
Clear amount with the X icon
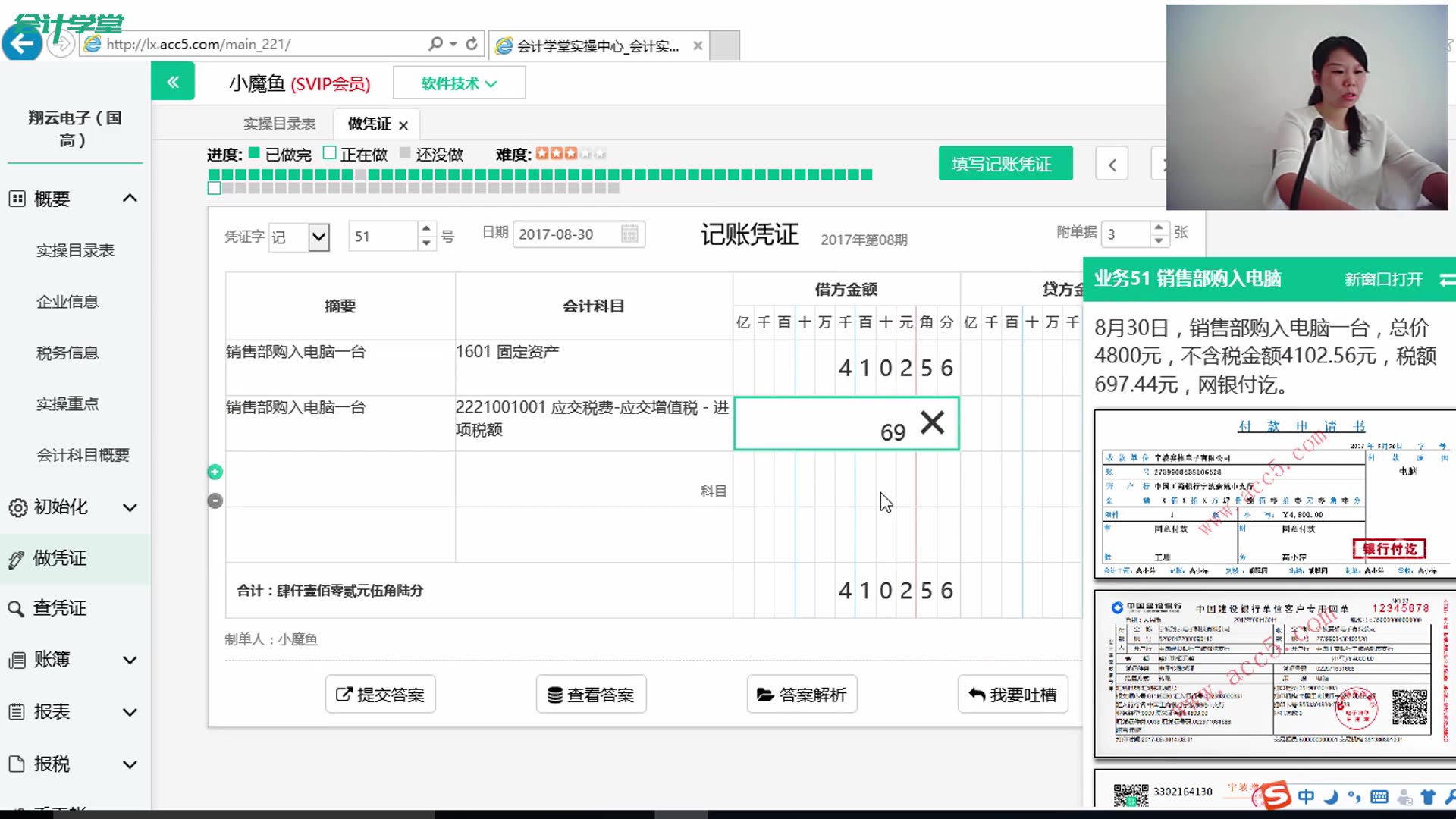point(932,422)
